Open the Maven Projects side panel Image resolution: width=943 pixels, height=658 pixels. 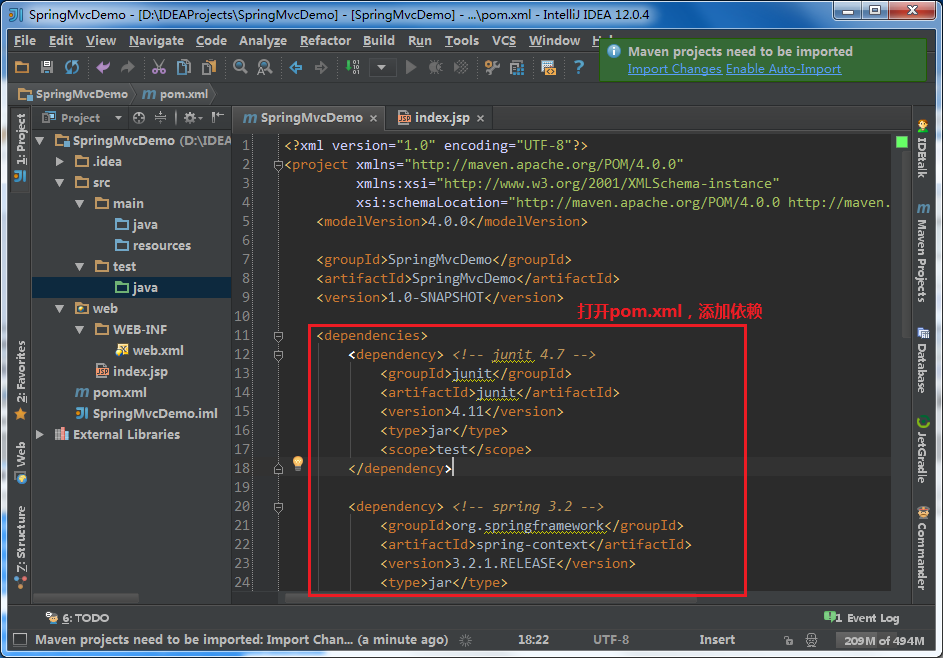pos(922,253)
